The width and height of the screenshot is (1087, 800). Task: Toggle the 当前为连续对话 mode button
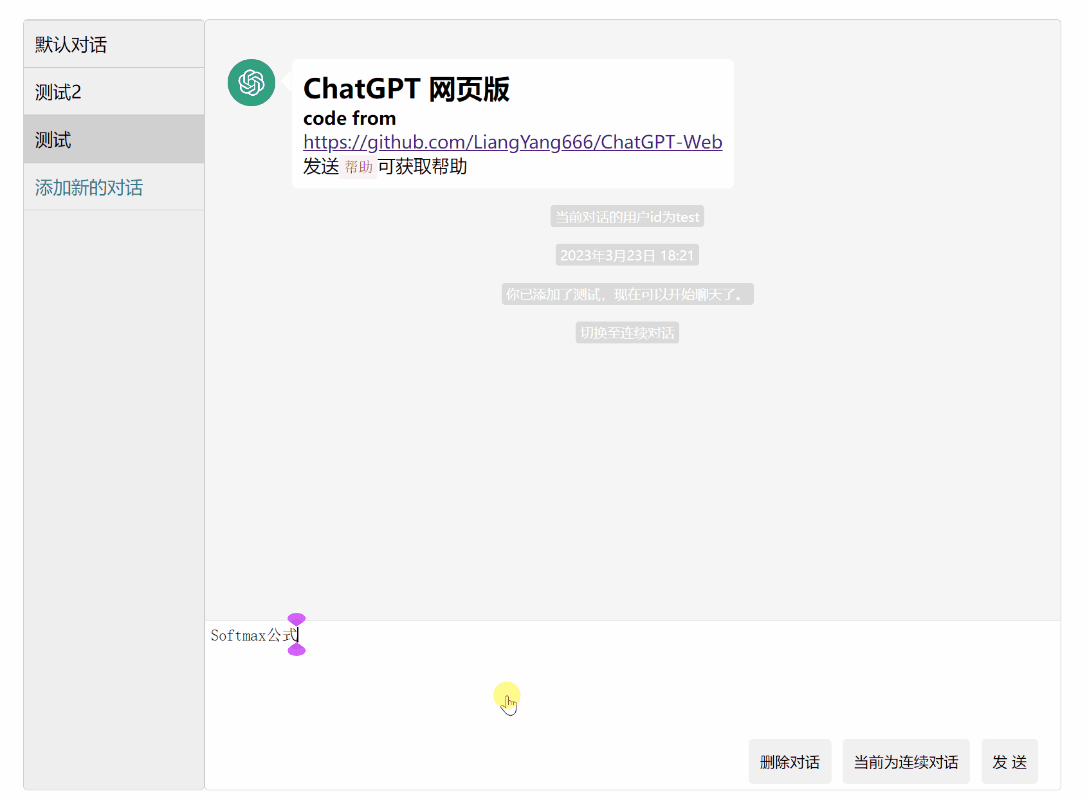click(x=905, y=761)
